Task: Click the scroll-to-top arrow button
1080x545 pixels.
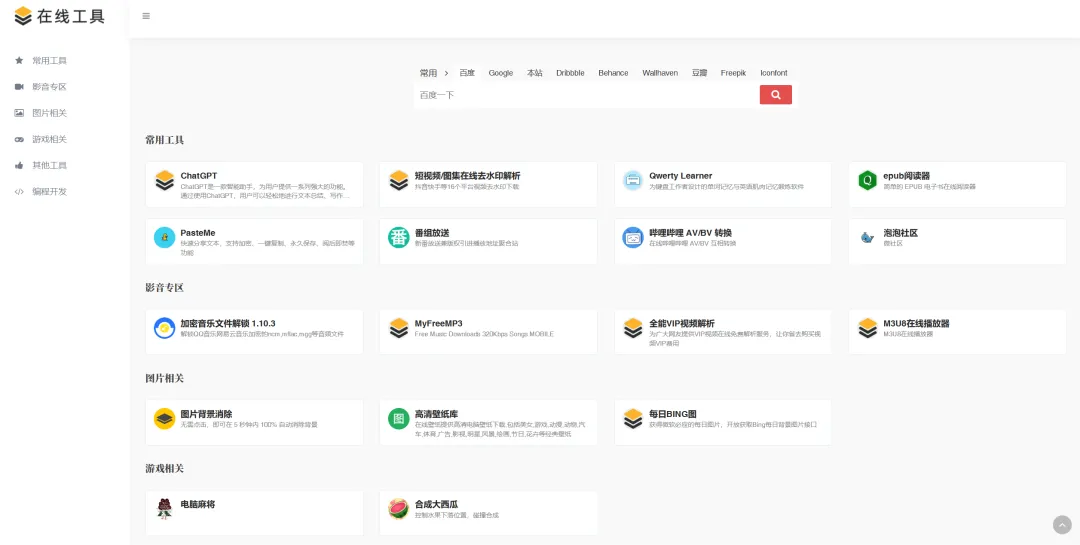Action: click(x=1062, y=524)
